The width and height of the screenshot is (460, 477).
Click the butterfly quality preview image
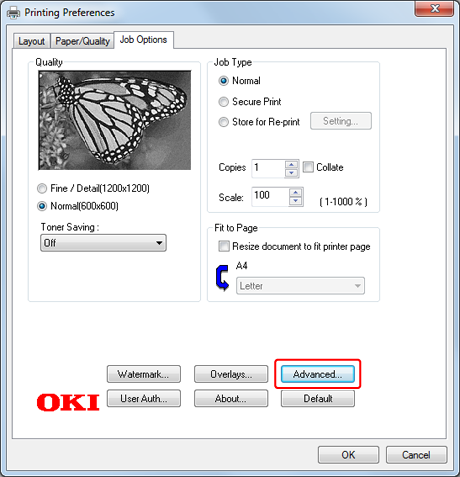115,120
